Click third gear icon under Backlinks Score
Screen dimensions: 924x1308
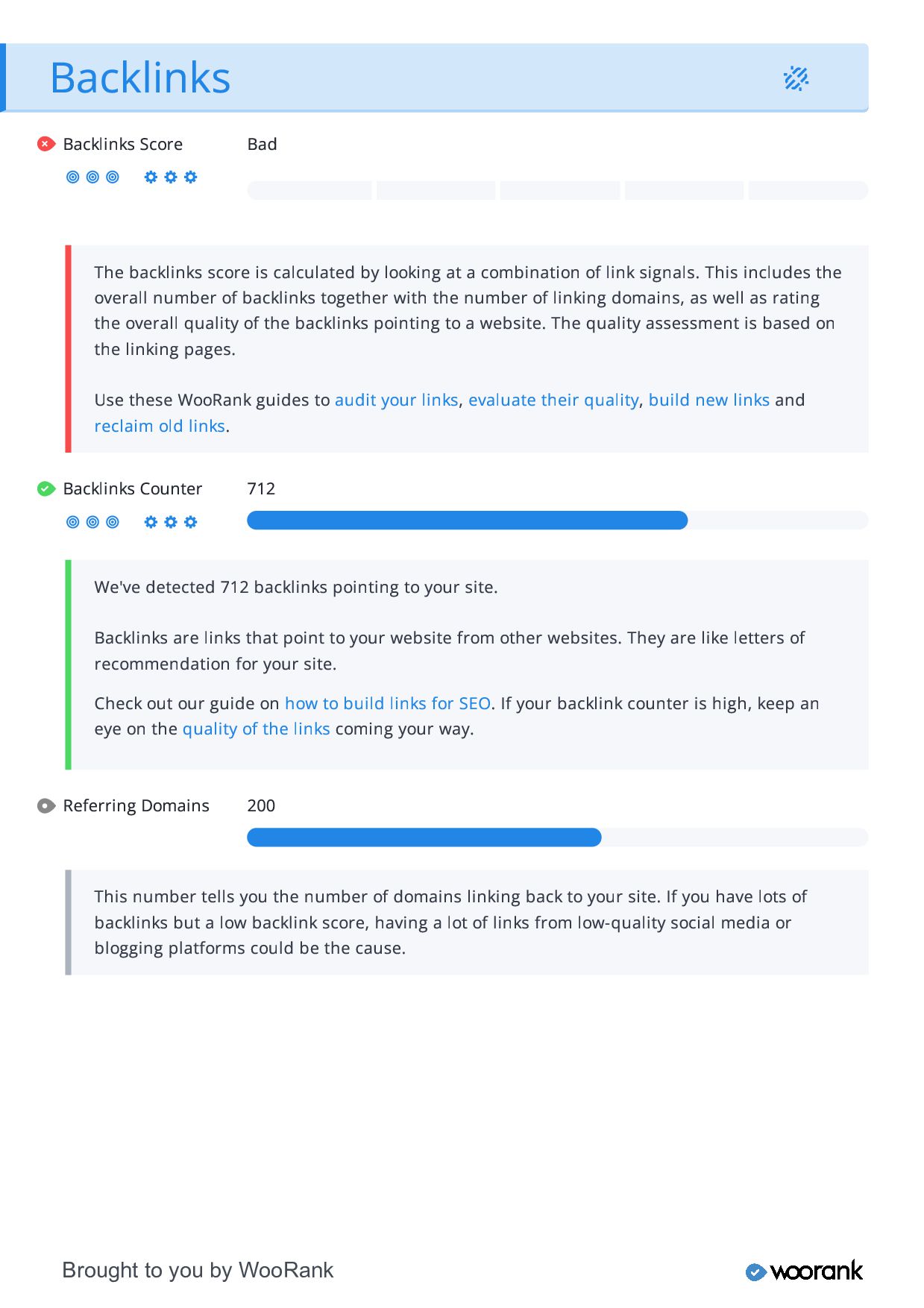pos(191,177)
